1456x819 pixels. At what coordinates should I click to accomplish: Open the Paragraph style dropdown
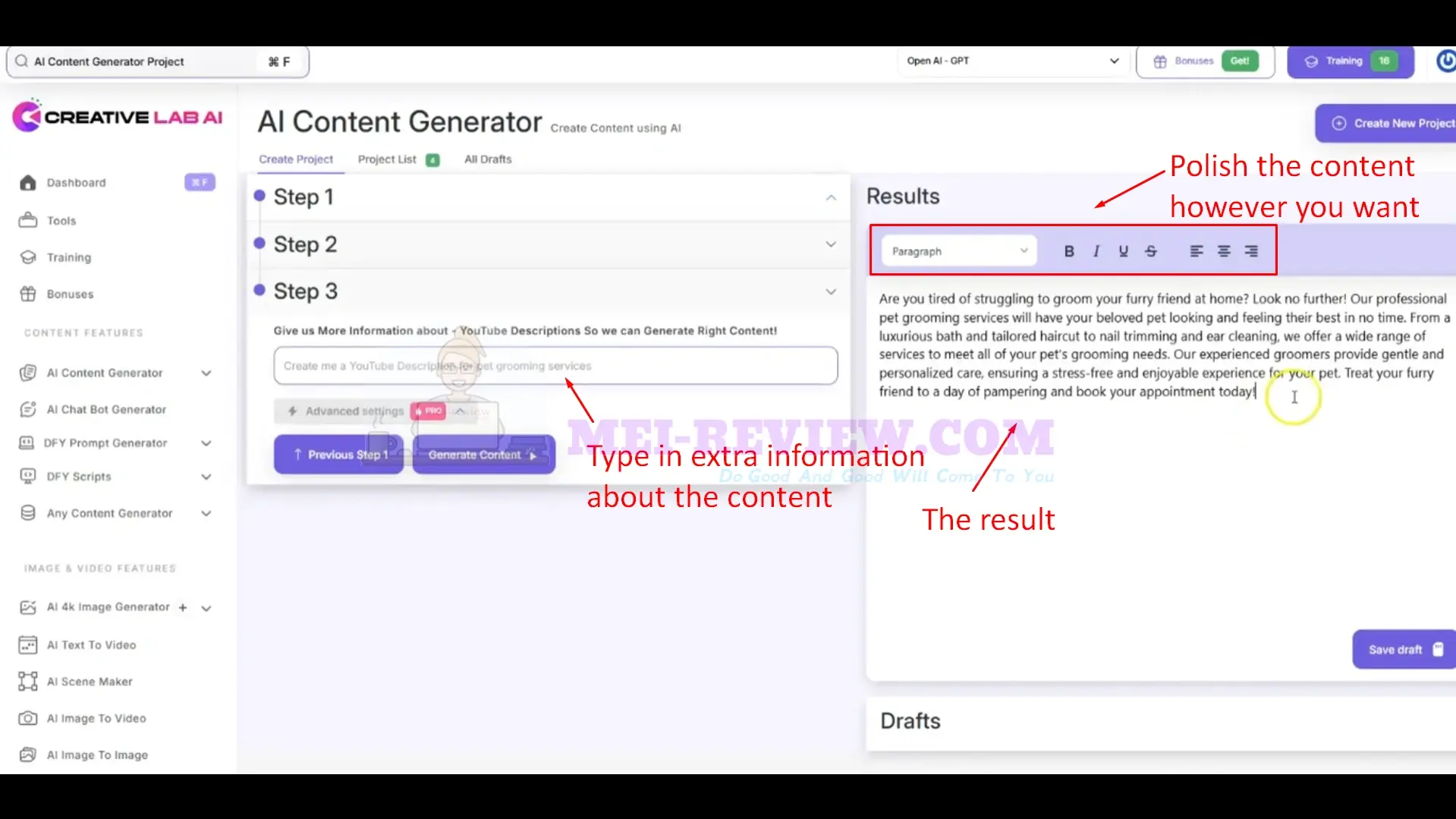tap(959, 251)
